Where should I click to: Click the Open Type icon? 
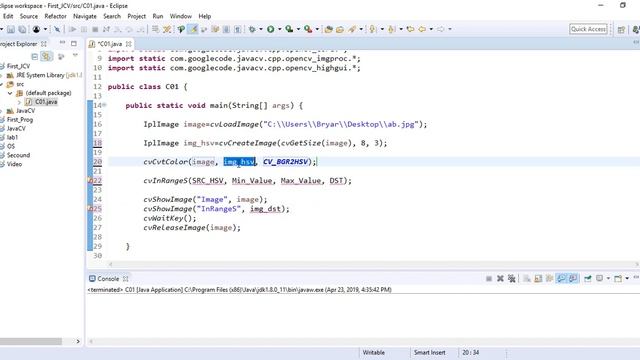tap(329, 29)
